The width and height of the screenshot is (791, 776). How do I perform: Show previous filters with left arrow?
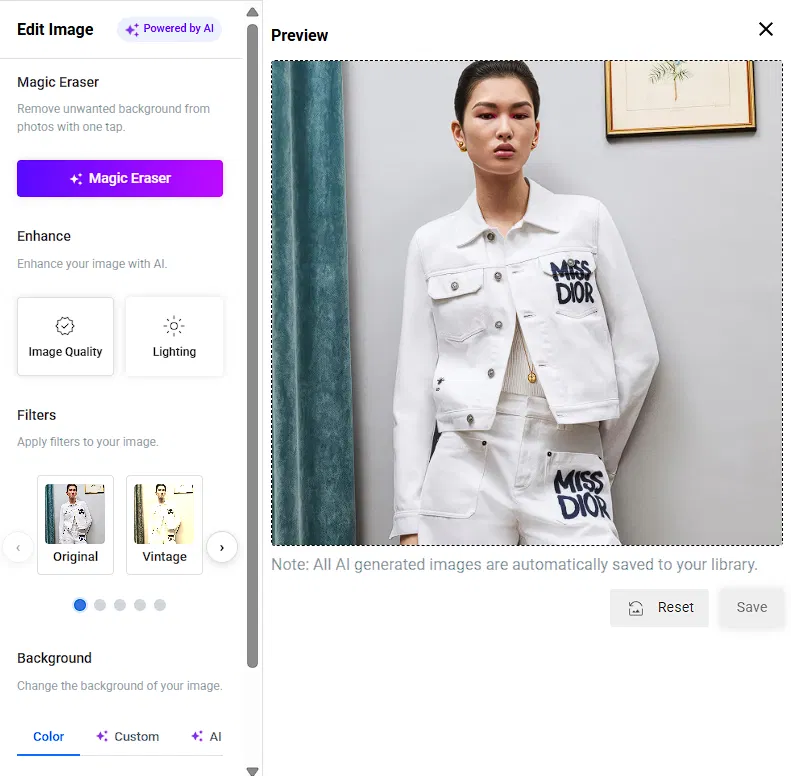18,547
